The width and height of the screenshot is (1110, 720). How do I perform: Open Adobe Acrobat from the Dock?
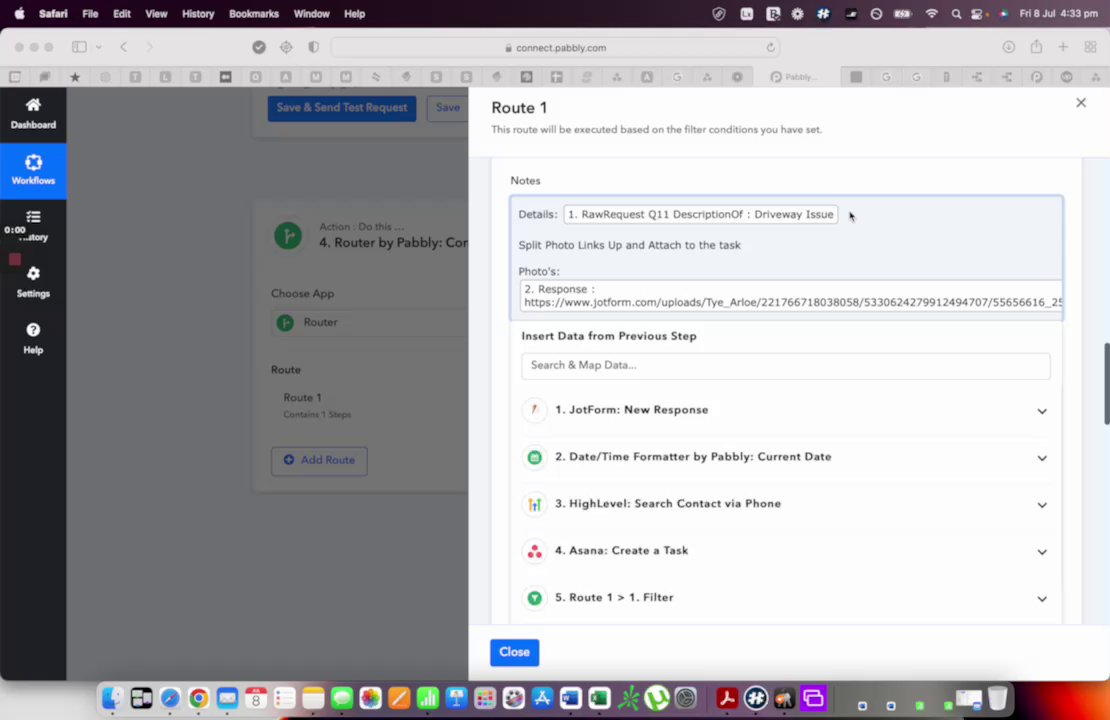click(x=726, y=699)
